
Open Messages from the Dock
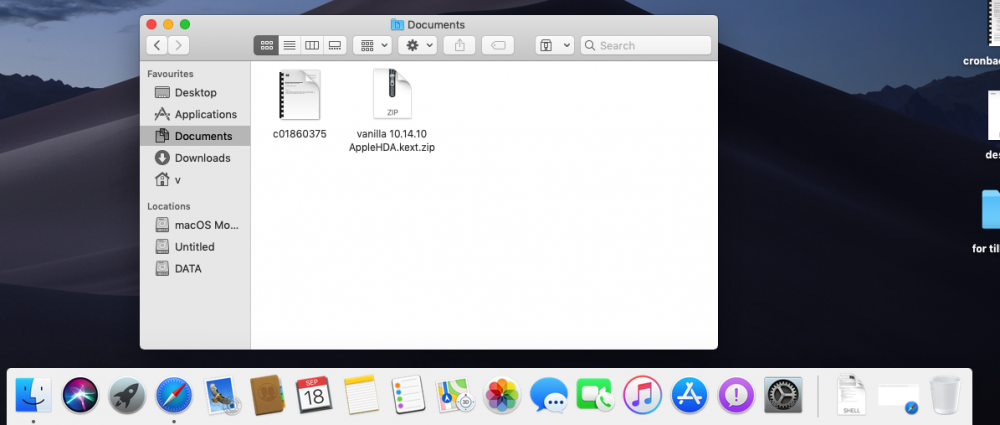pos(548,395)
